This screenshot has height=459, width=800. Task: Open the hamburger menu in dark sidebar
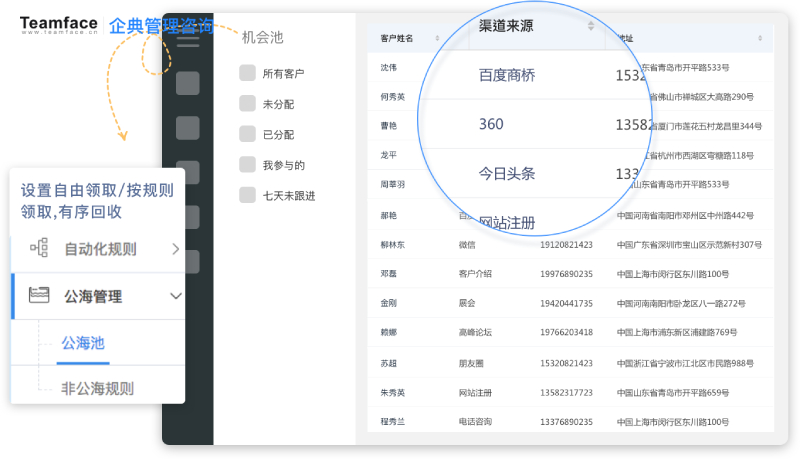tap(188, 41)
